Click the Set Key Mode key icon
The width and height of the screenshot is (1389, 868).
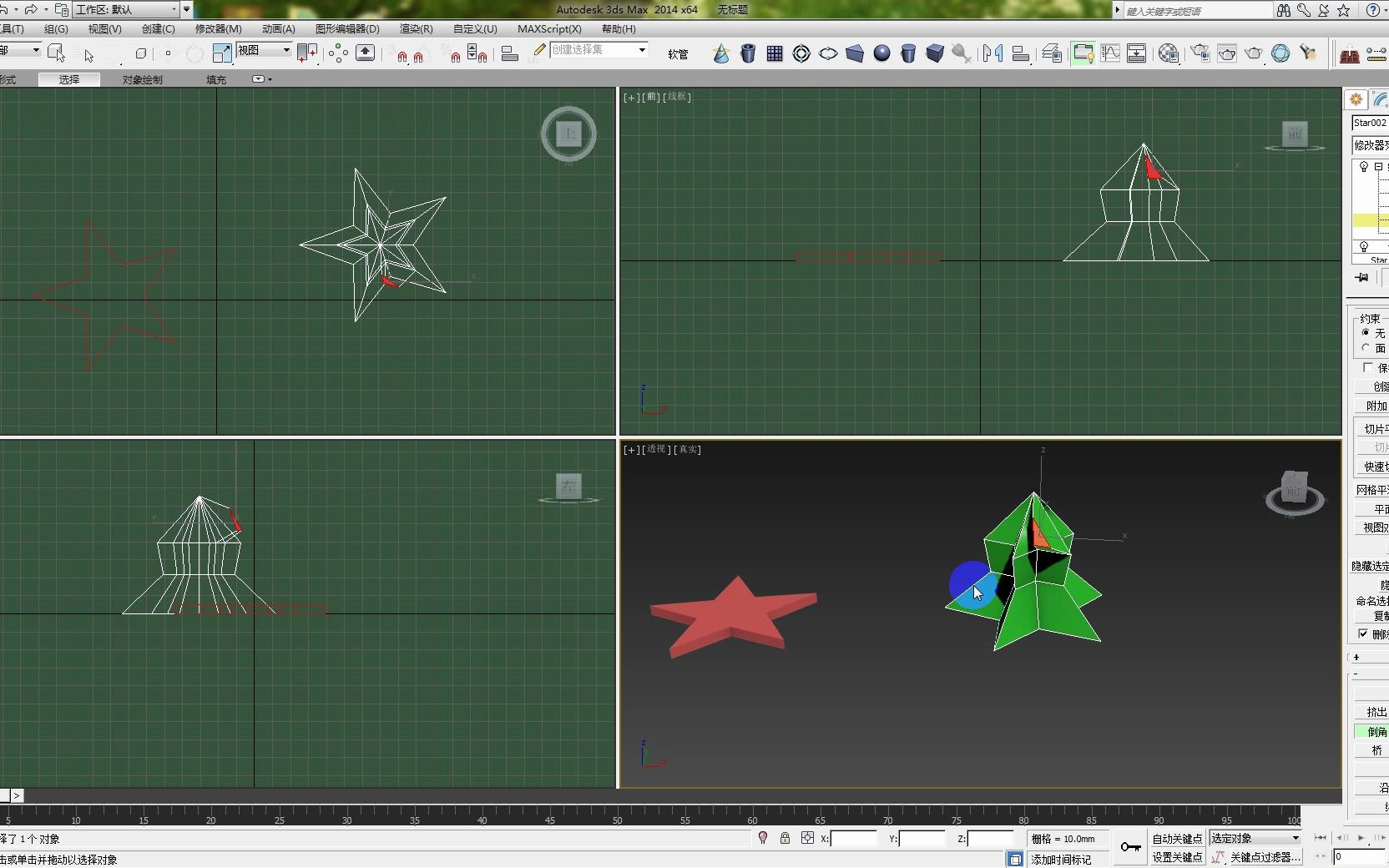point(1131,845)
